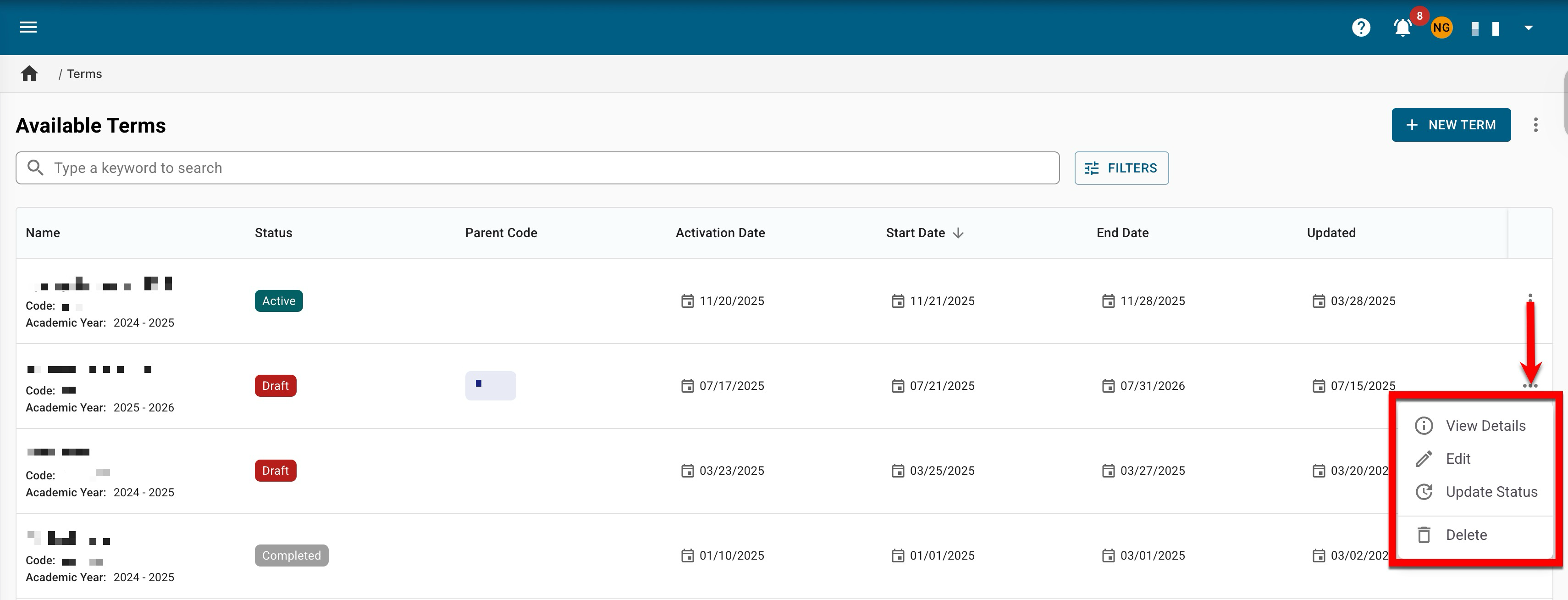Focus the keyword search field
The image size is (1568, 600).
point(548,168)
